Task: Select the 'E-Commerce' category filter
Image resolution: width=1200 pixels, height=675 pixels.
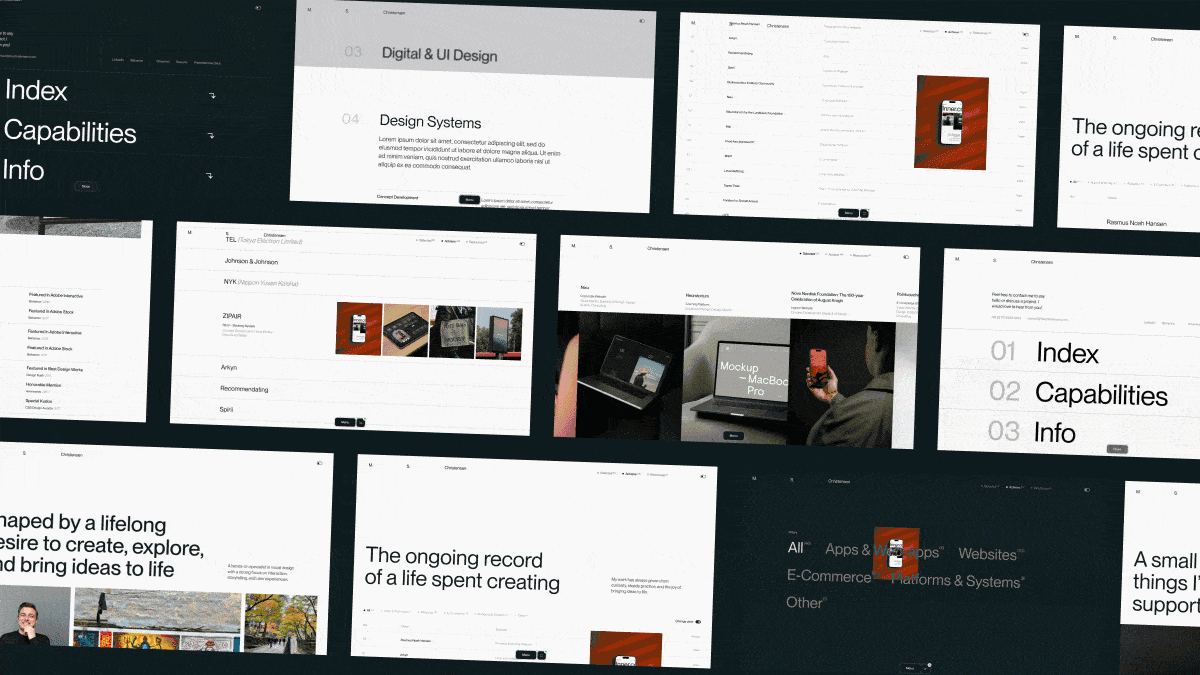Action: pyautogui.click(x=829, y=576)
